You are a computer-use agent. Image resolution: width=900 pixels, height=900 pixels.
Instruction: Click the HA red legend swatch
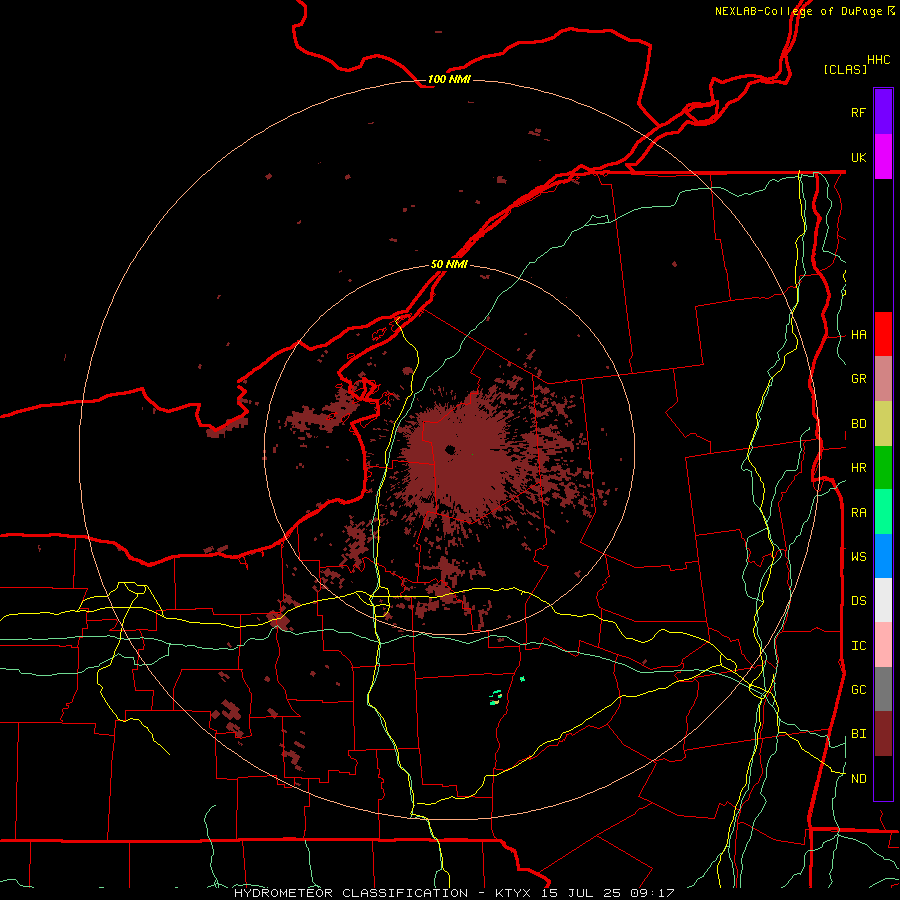point(883,334)
